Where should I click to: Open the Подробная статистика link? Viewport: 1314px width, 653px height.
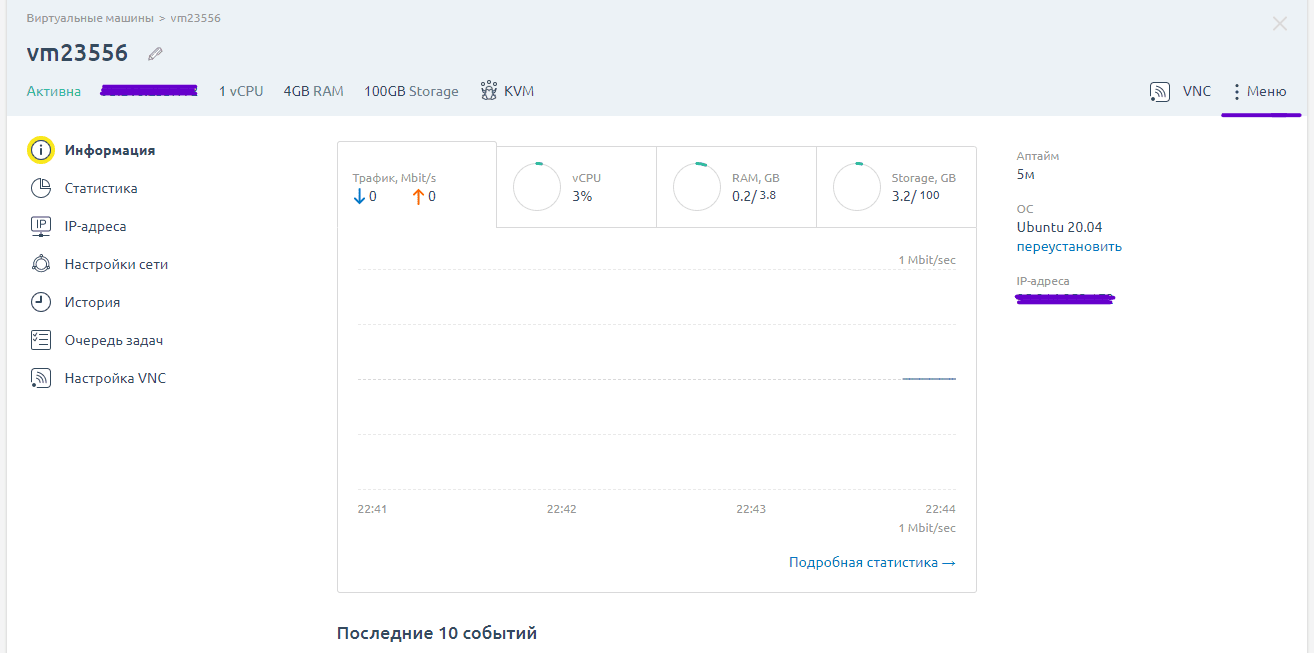pos(871,562)
